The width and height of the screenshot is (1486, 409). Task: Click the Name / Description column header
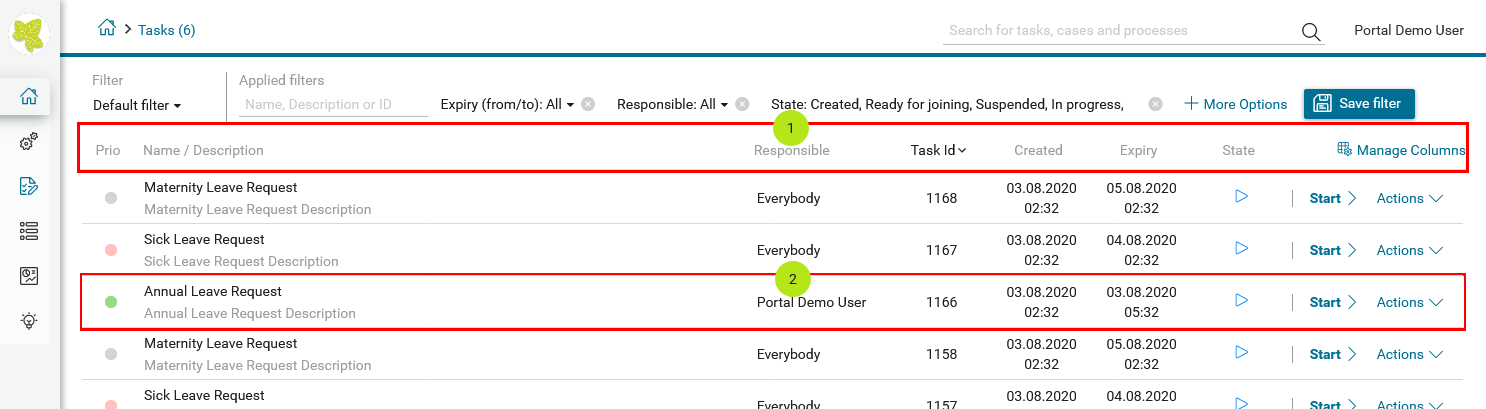(203, 151)
